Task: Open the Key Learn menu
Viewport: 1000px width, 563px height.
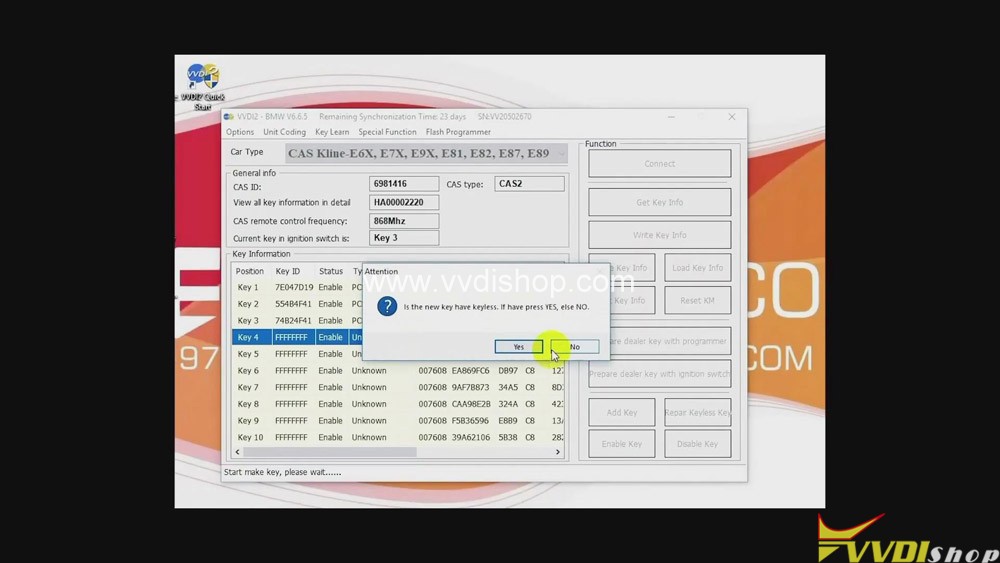Action: point(332,132)
